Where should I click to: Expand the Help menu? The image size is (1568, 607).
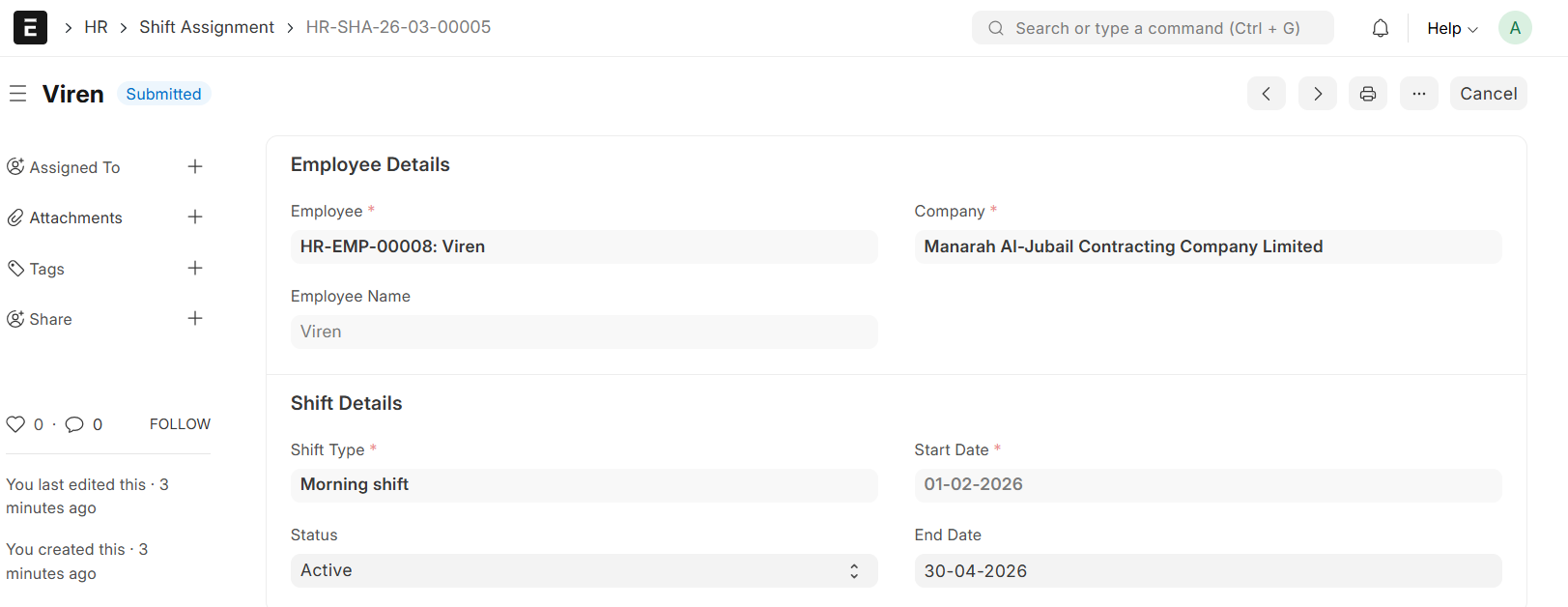[x=1452, y=28]
